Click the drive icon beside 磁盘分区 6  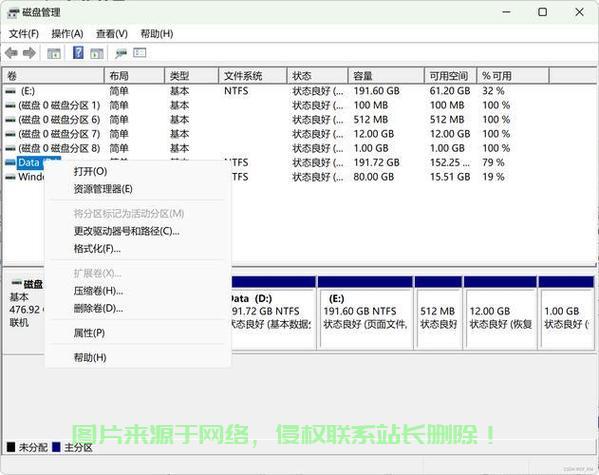coord(11,120)
